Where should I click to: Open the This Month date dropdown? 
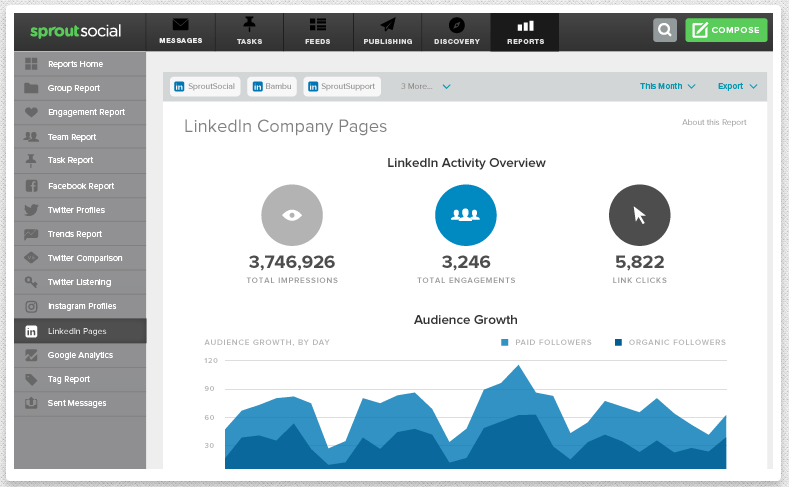(x=667, y=86)
